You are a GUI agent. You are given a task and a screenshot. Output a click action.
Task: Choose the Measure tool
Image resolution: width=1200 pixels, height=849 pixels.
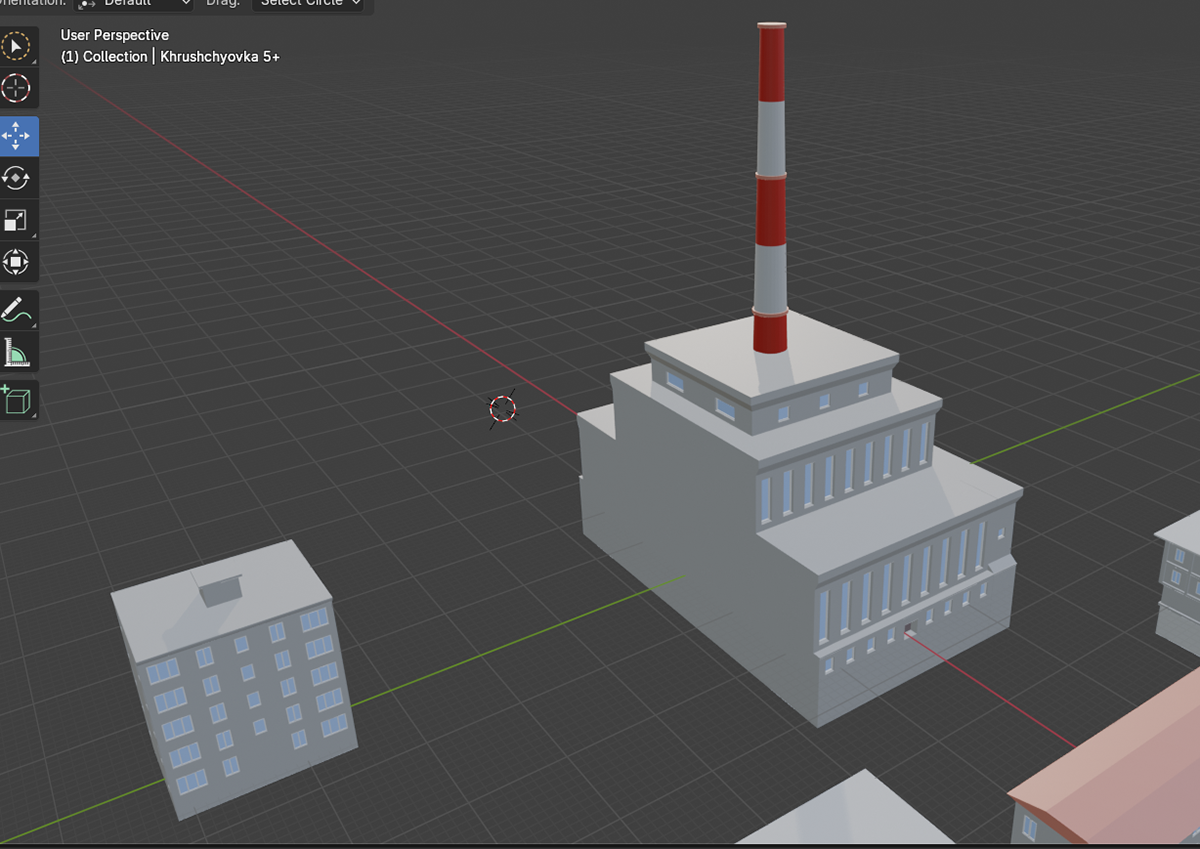click(x=16, y=352)
